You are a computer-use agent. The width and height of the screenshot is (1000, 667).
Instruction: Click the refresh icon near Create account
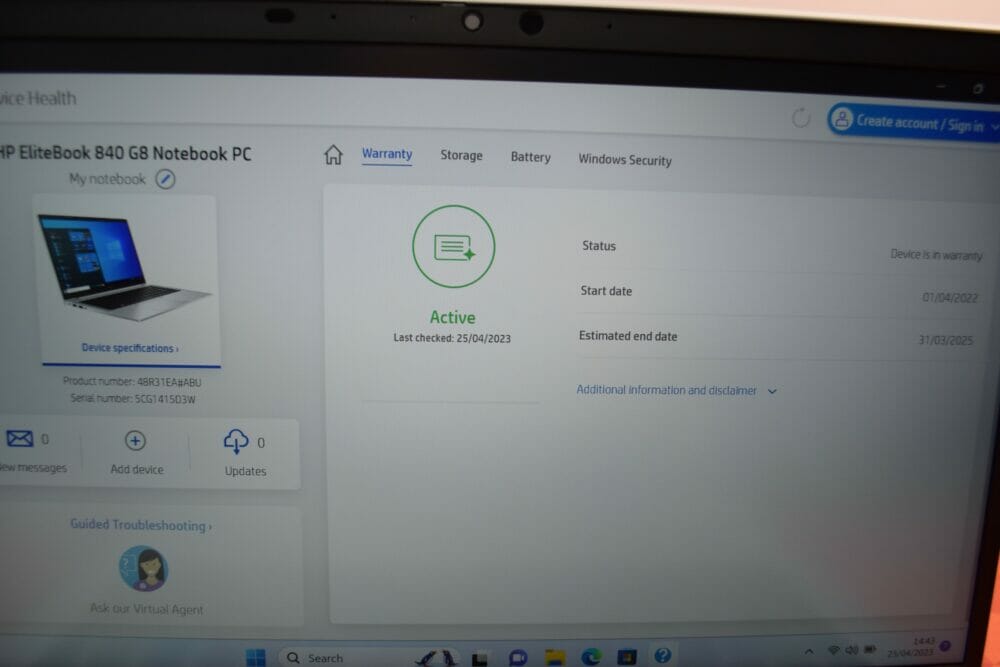pos(801,118)
